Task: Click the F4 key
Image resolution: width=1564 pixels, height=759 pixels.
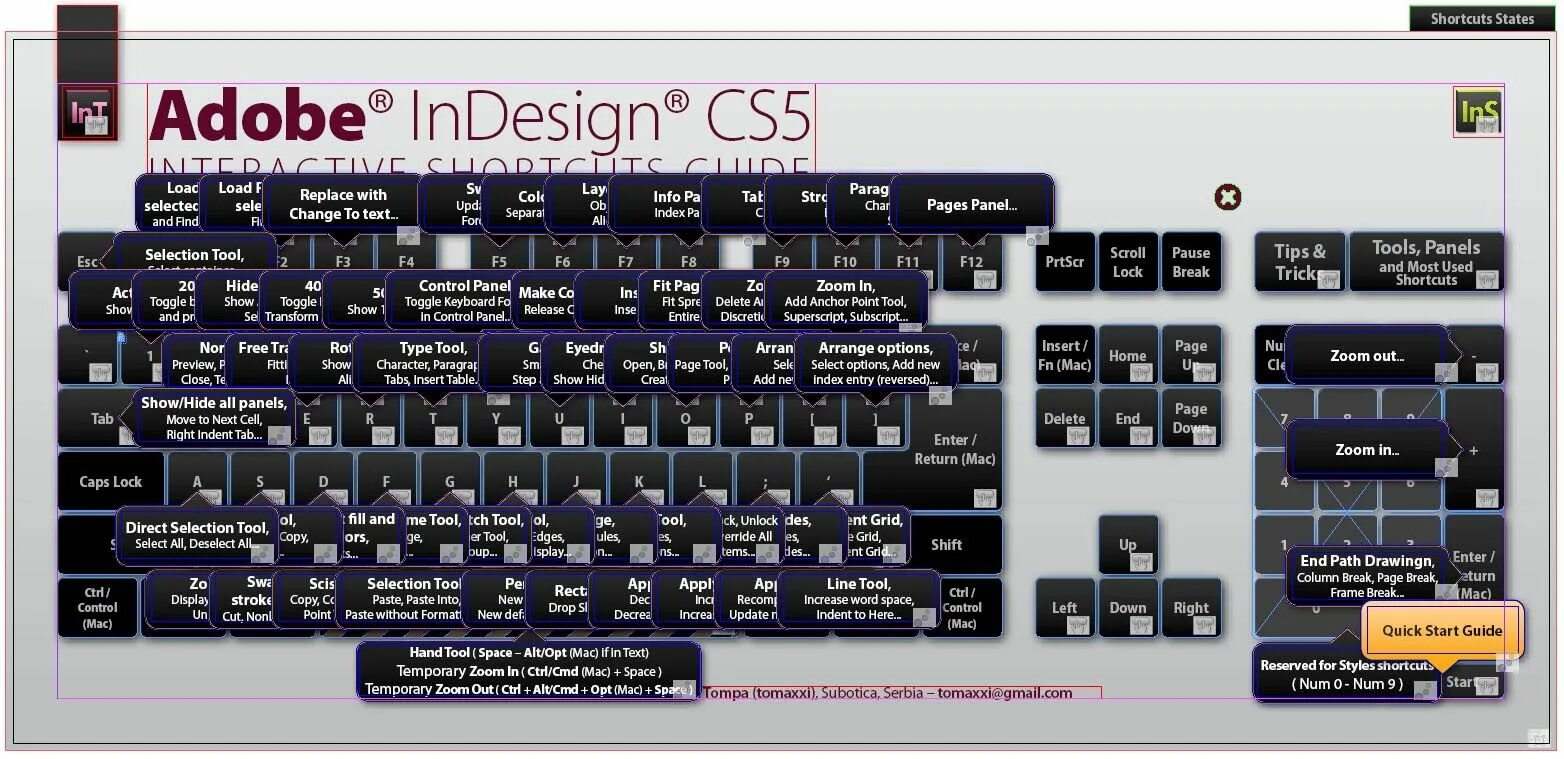Action: point(406,262)
